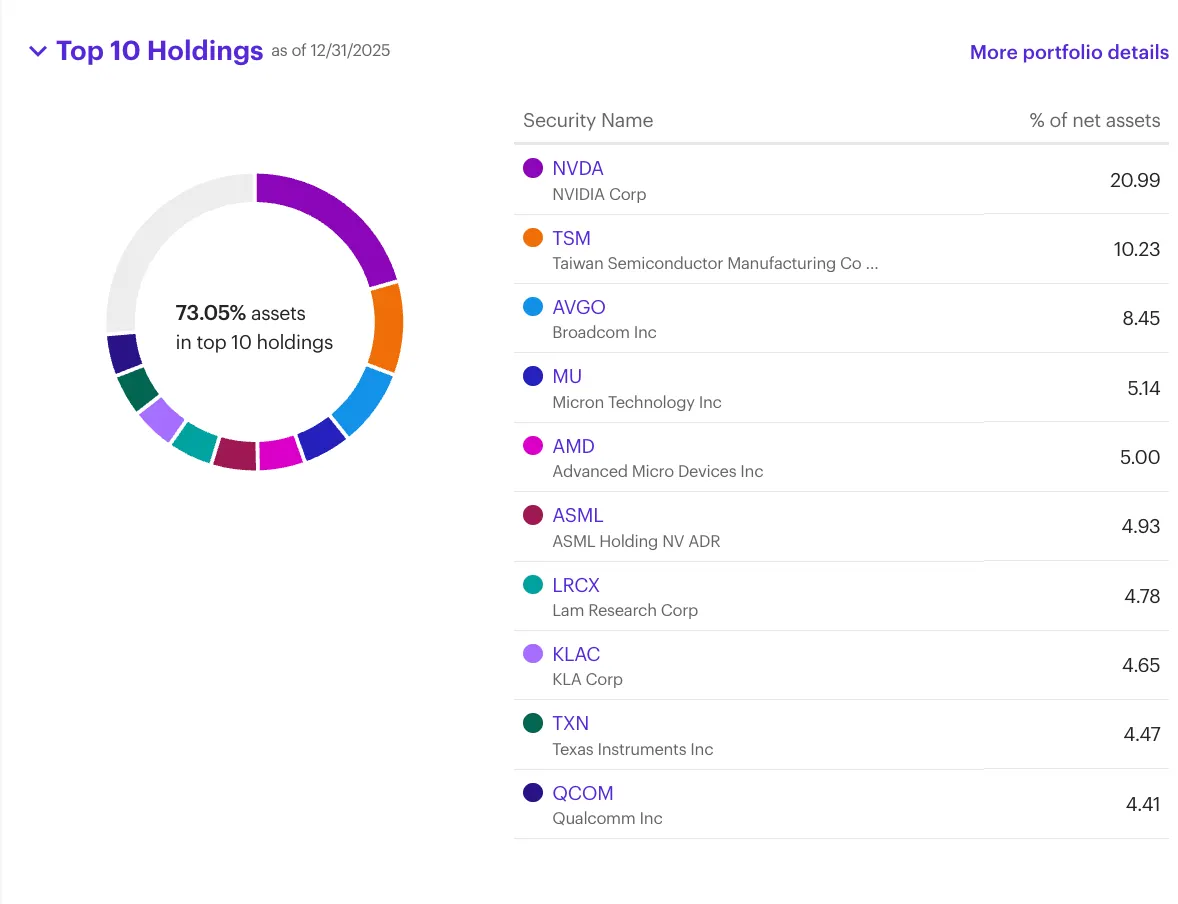The height and width of the screenshot is (904, 1178).
Task: Open More portfolio details link
Action: tap(1069, 52)
